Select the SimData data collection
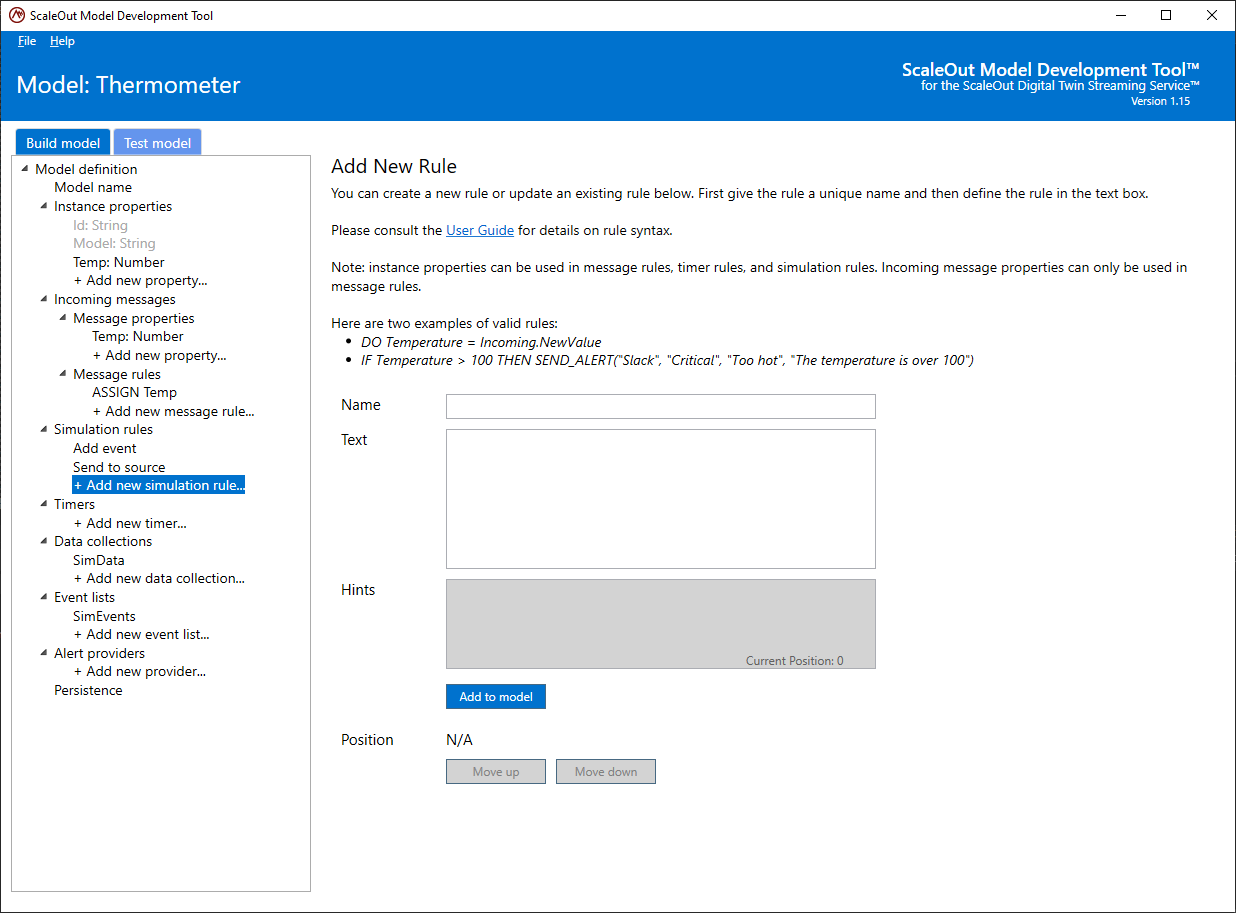Image resolution: width=1236 pixels, height=913 pixels. 99,560
